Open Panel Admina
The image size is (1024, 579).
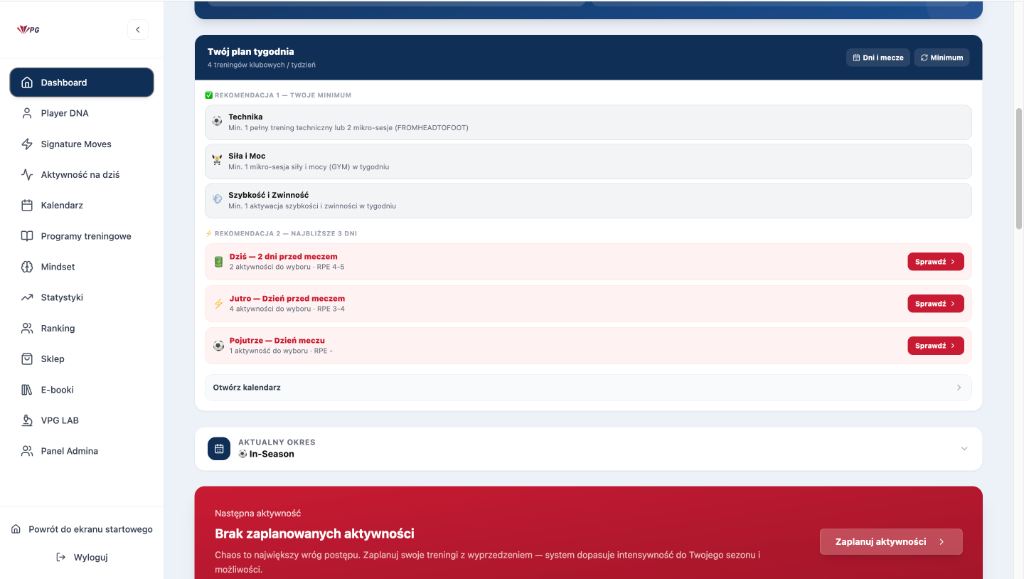[x=82, y=451]
